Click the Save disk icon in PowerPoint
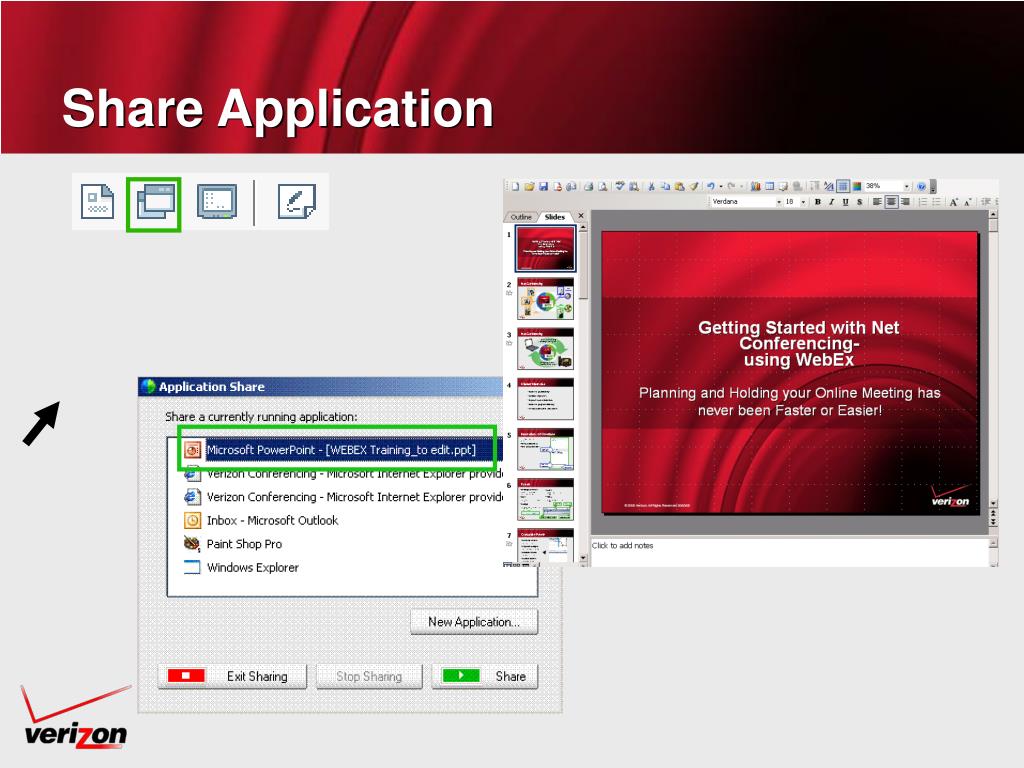Viewport: 1024px width, 768px height. click(x=543, y=186)
